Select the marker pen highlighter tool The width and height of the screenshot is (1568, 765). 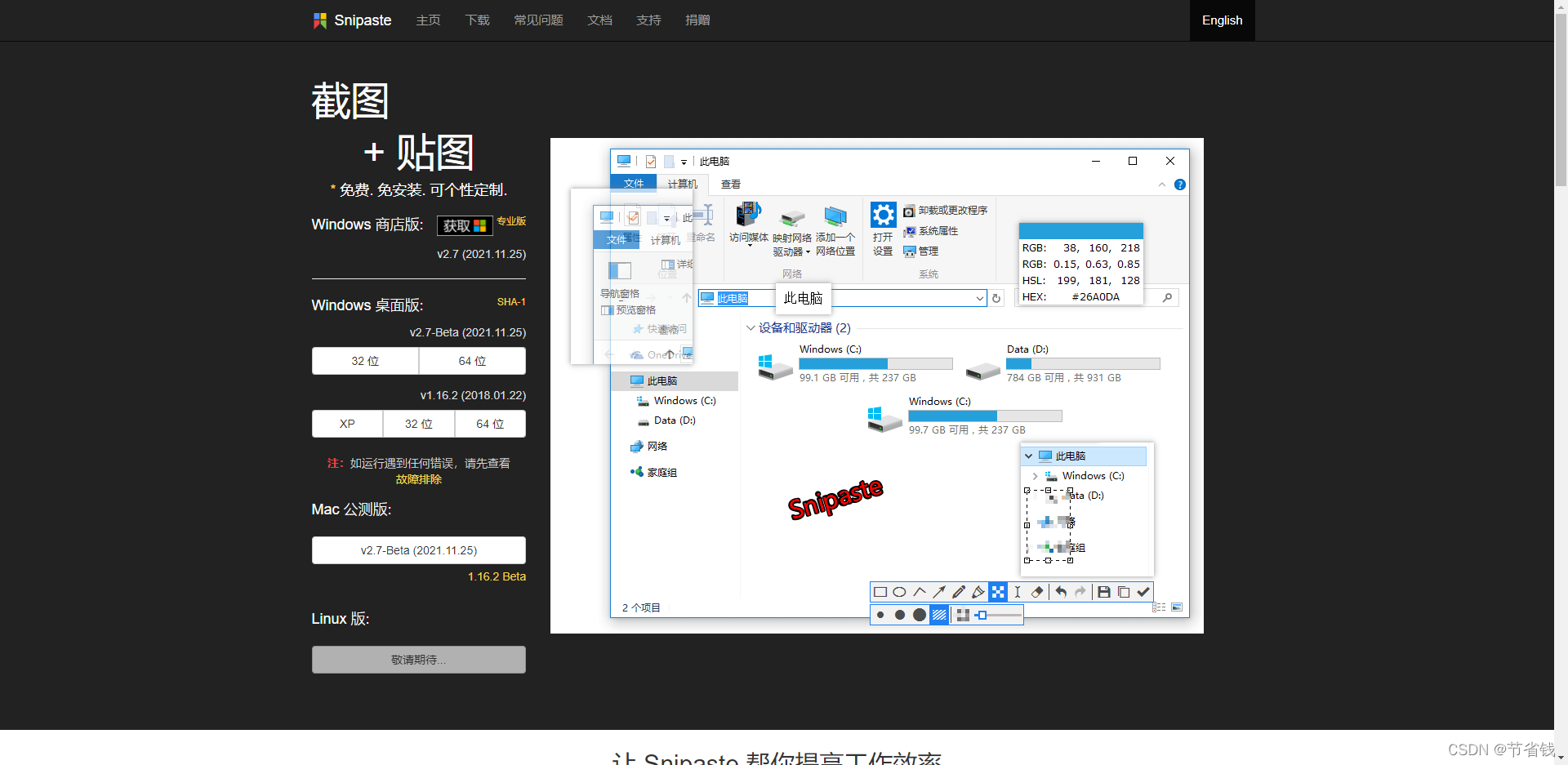pos(978,592)
